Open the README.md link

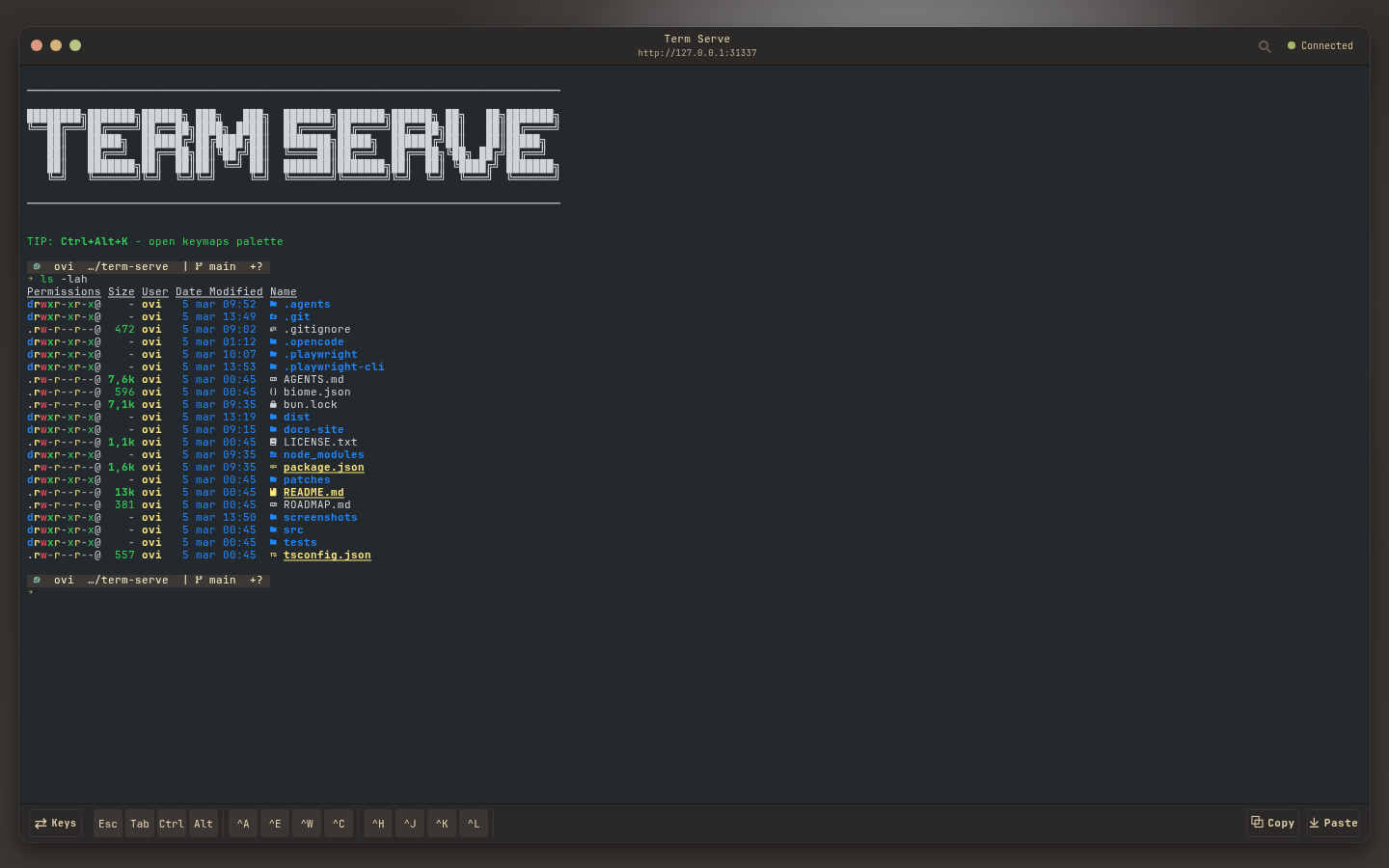(313, 492)
